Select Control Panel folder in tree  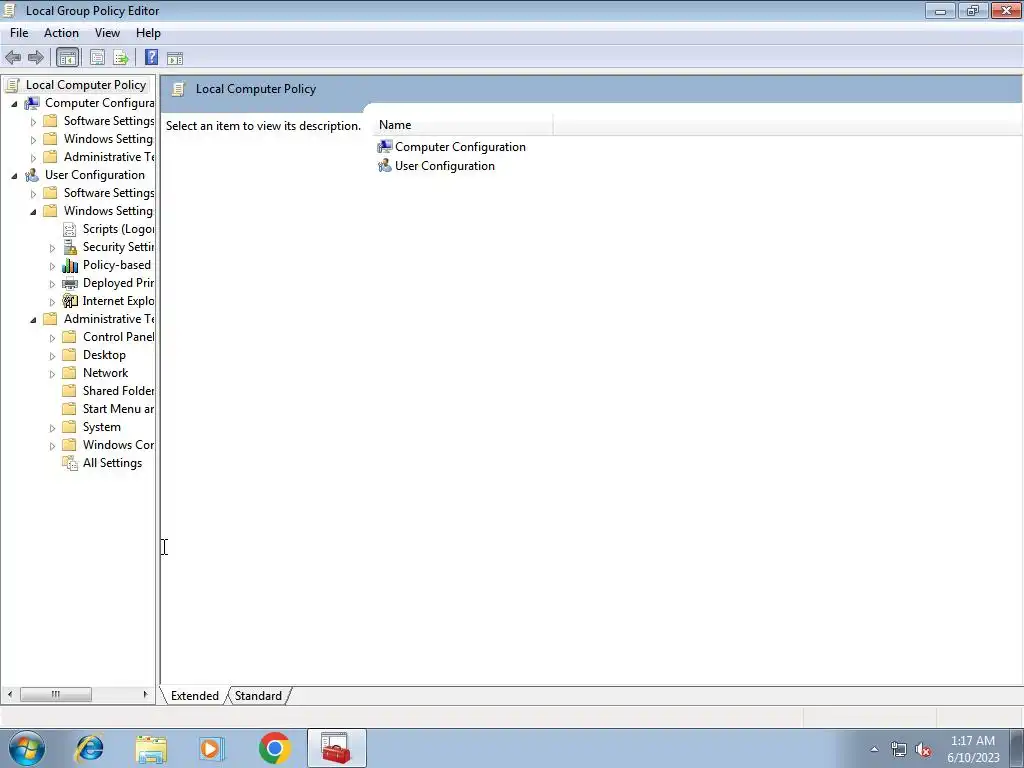pyautogui.click(x=118, y=337)
